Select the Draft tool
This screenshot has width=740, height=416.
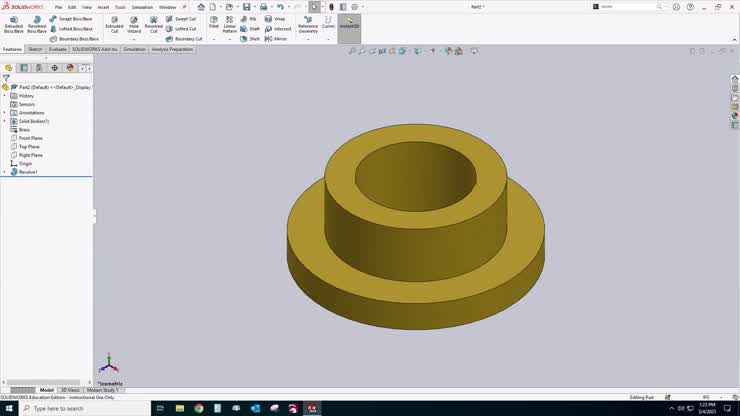click(x=250, y=29)
